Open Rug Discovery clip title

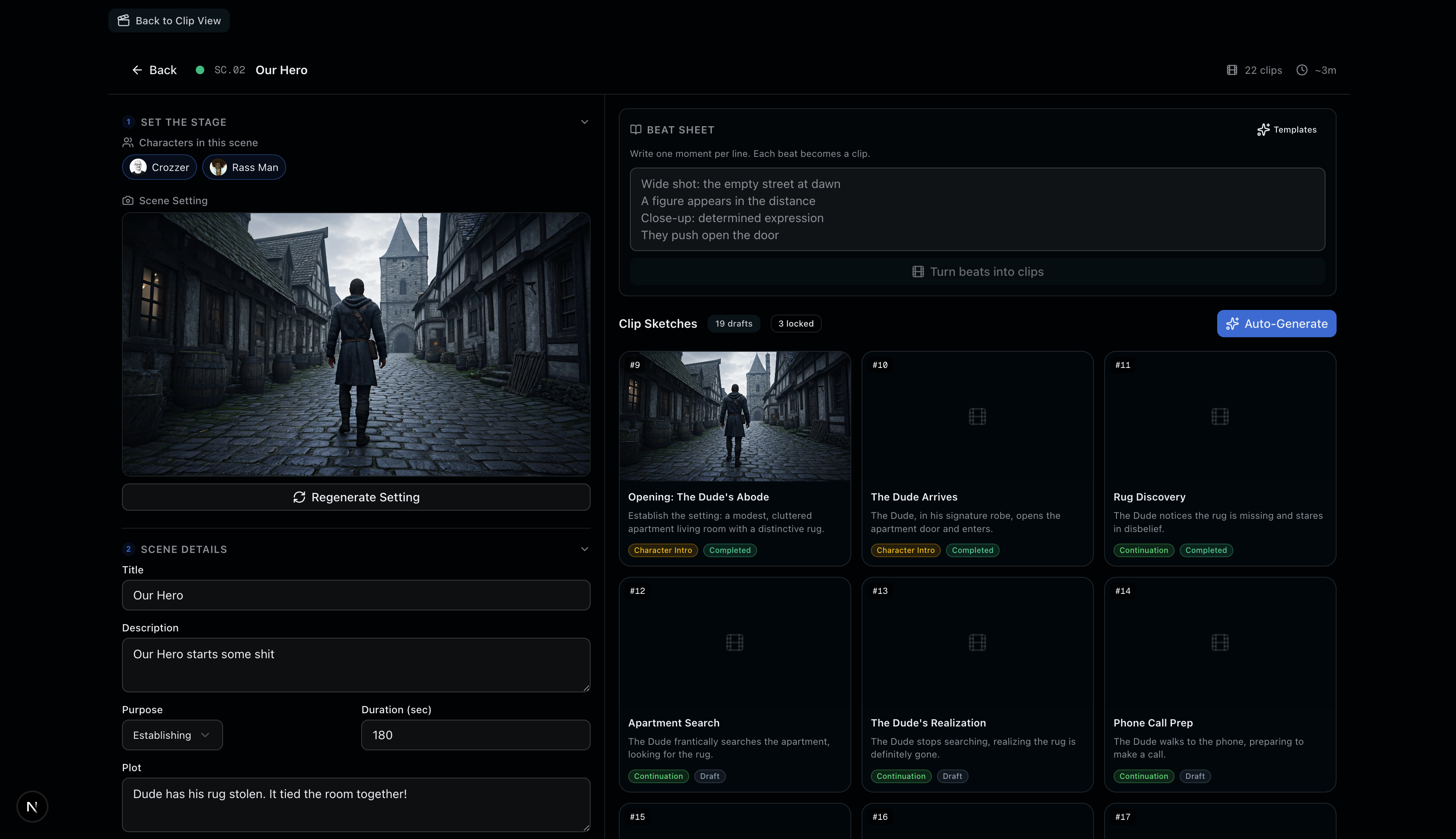[1149, 497]
